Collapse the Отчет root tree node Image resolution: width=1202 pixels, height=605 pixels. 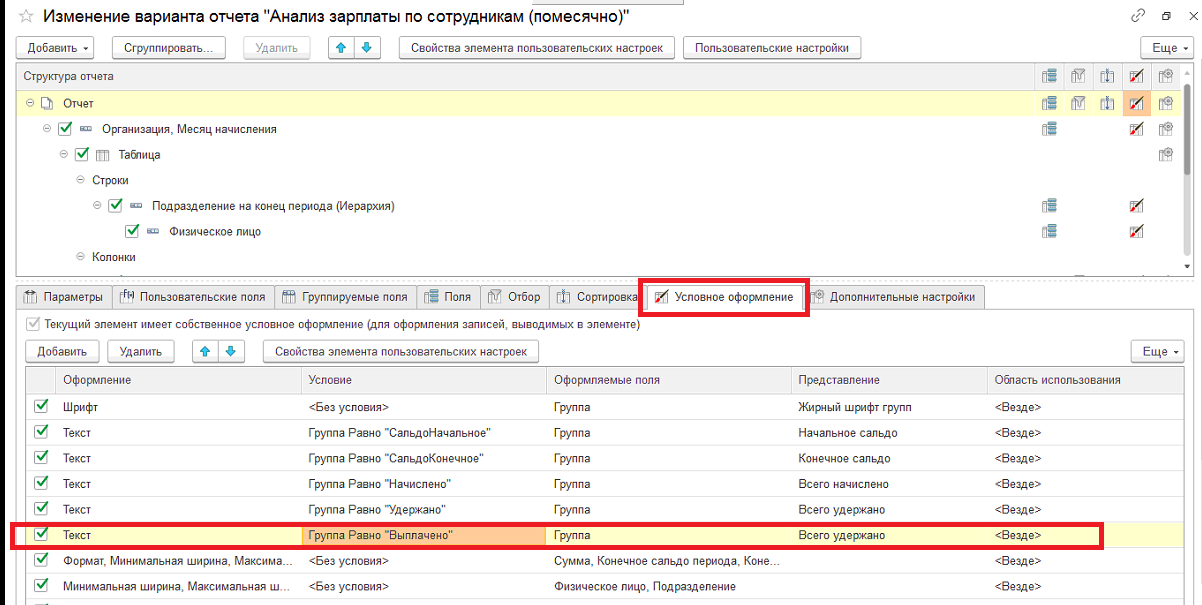(30, 103)
